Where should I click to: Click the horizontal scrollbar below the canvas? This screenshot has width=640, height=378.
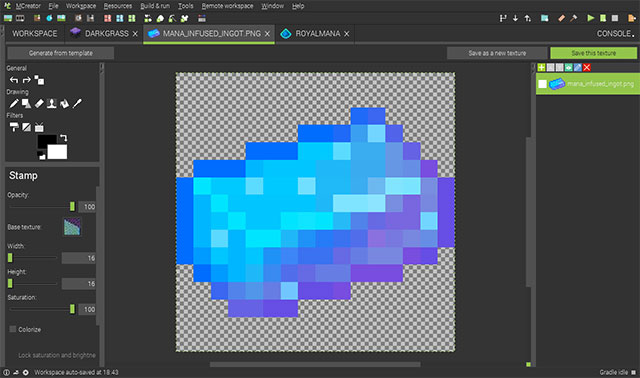(315, 364)
